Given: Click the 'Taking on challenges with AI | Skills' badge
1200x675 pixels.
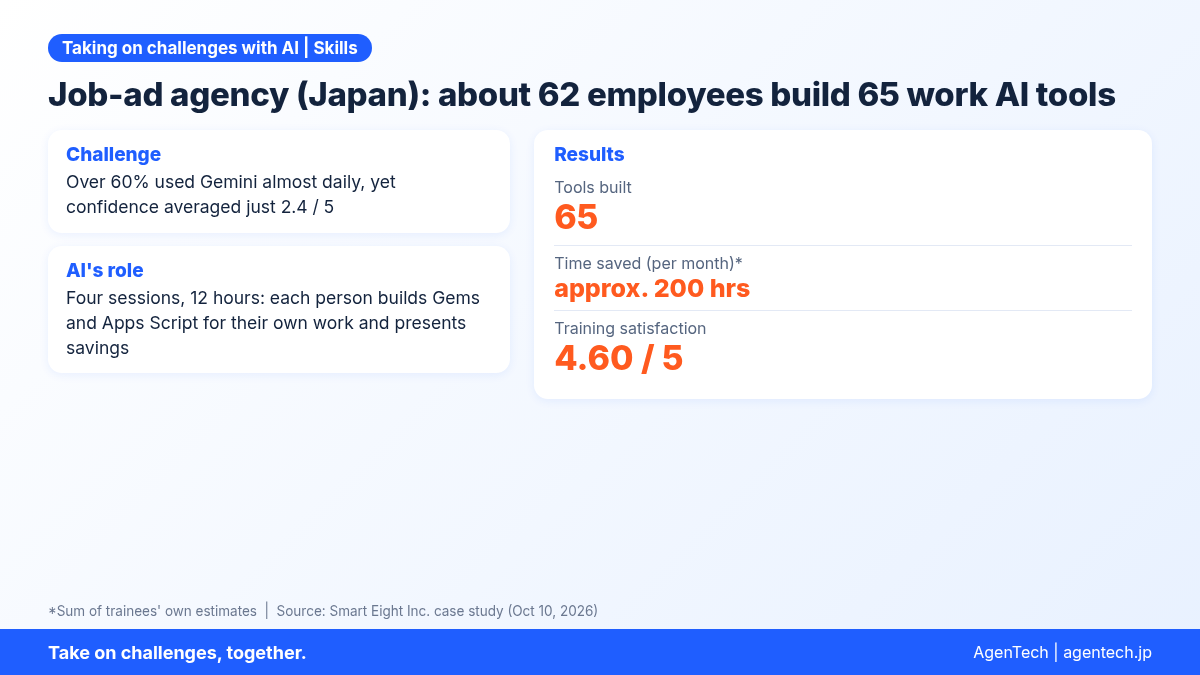Looking at the screenshot, I should click(210, 48).
